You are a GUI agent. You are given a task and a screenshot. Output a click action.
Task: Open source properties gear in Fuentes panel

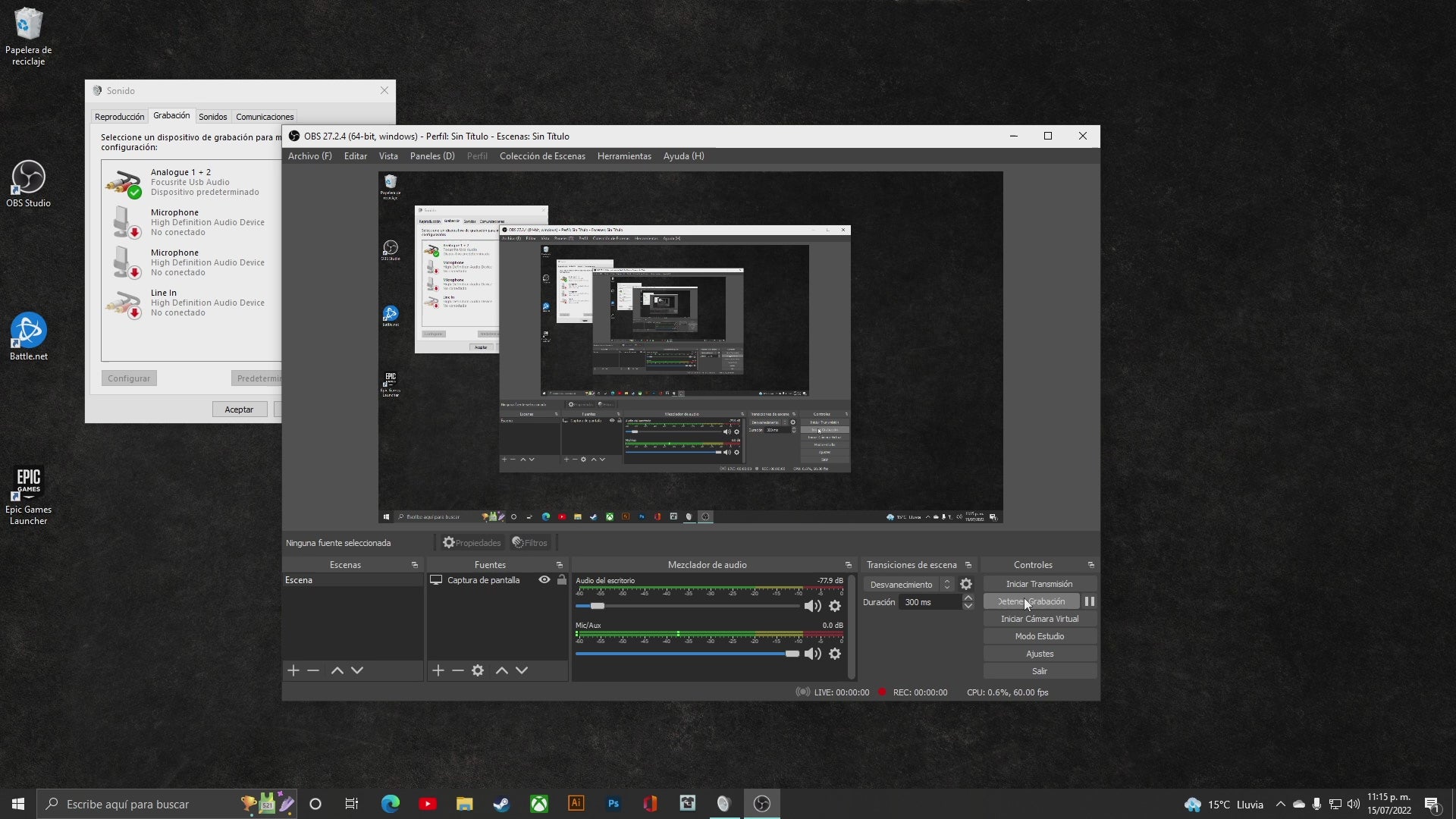[x=478, y=670]
